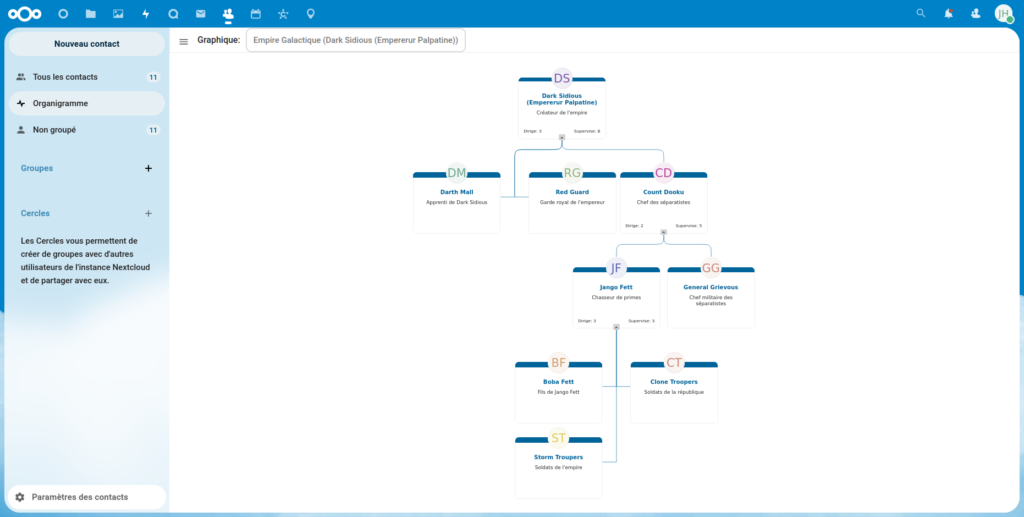Click 'Supervise: 3' on Jango Fett card
Screen dimensions: 1024x517
641,321
